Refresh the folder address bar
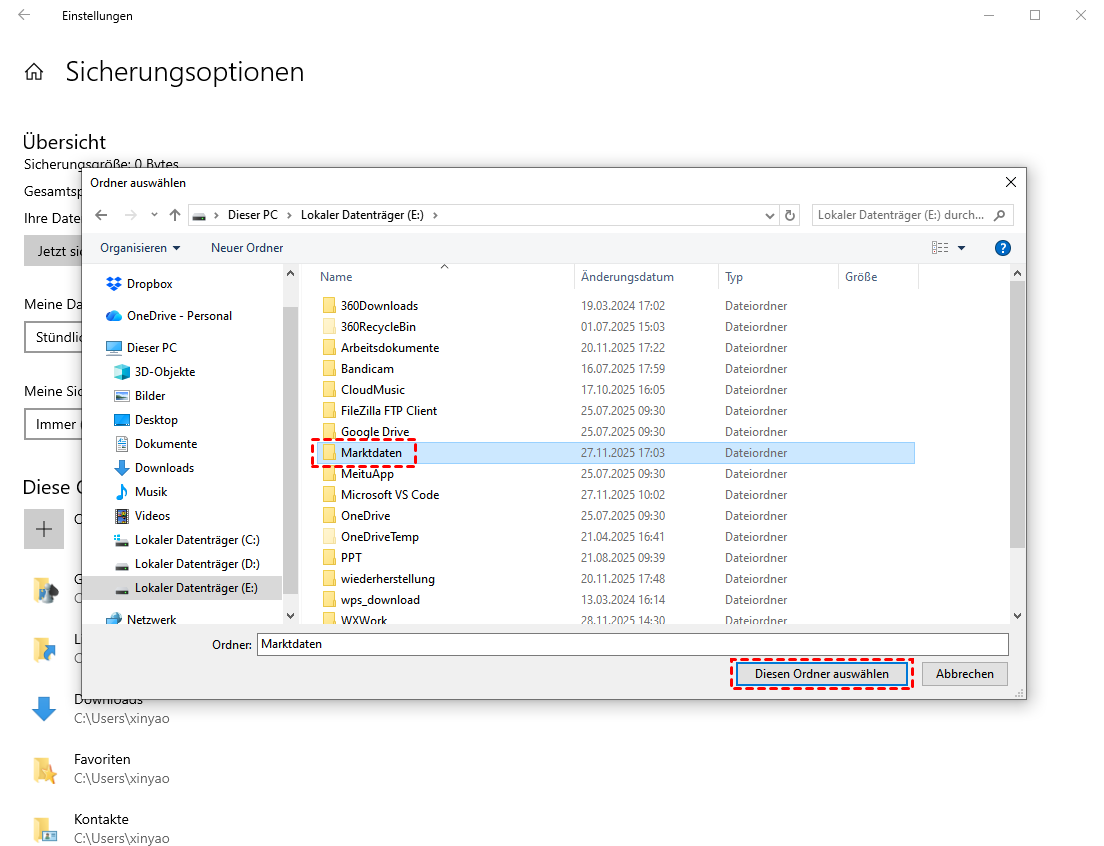This screenshot has width=1104, height=846. click(790, 215)
